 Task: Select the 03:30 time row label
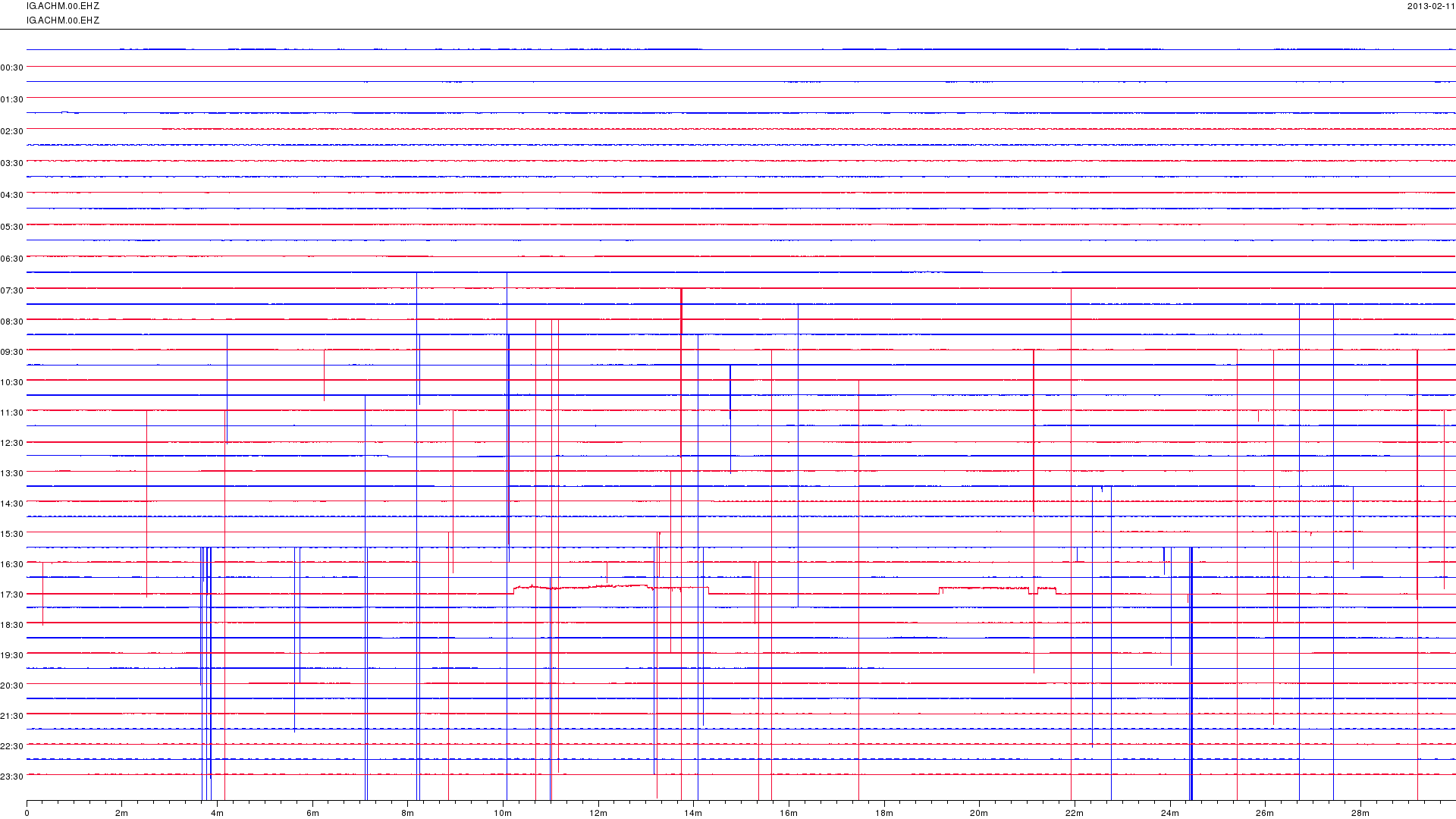pyautogui.click(x=12, y=163)
